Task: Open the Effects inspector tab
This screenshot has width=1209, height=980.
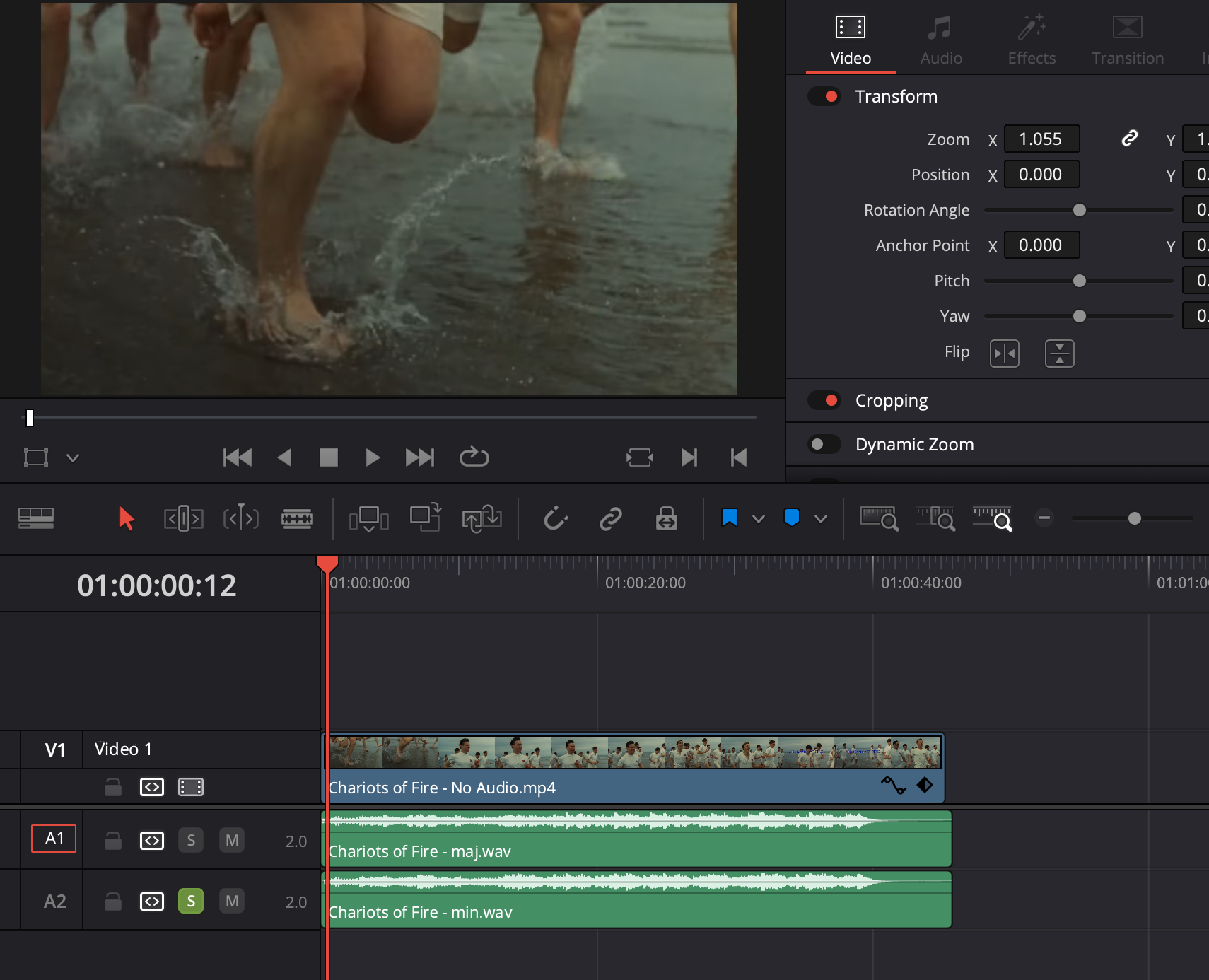Action: click(x=1031, y=41)
